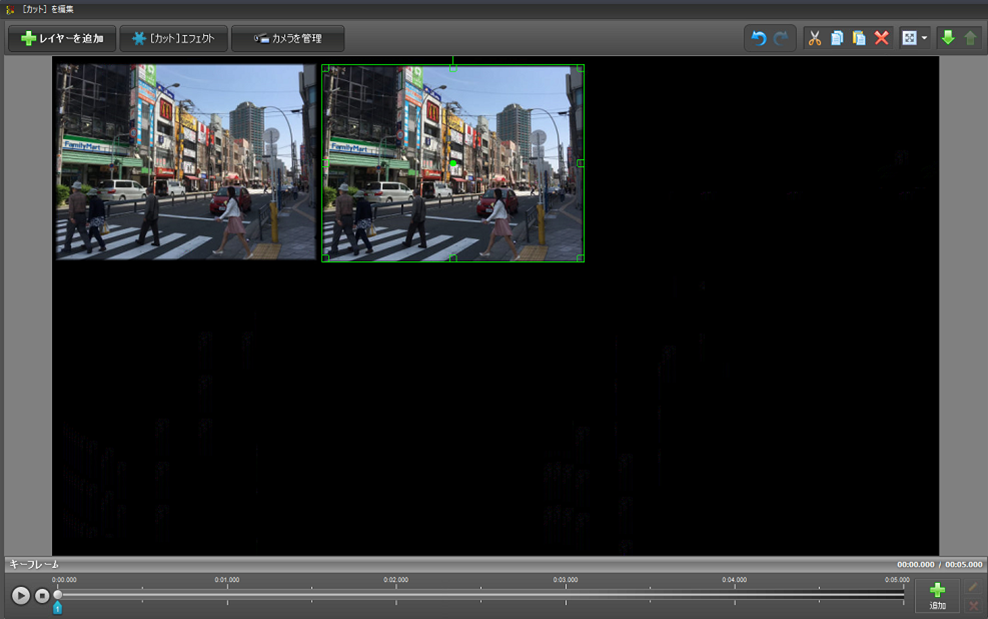
Task: Open the alignment options dropdown arrow
Action: click(924, 39)
